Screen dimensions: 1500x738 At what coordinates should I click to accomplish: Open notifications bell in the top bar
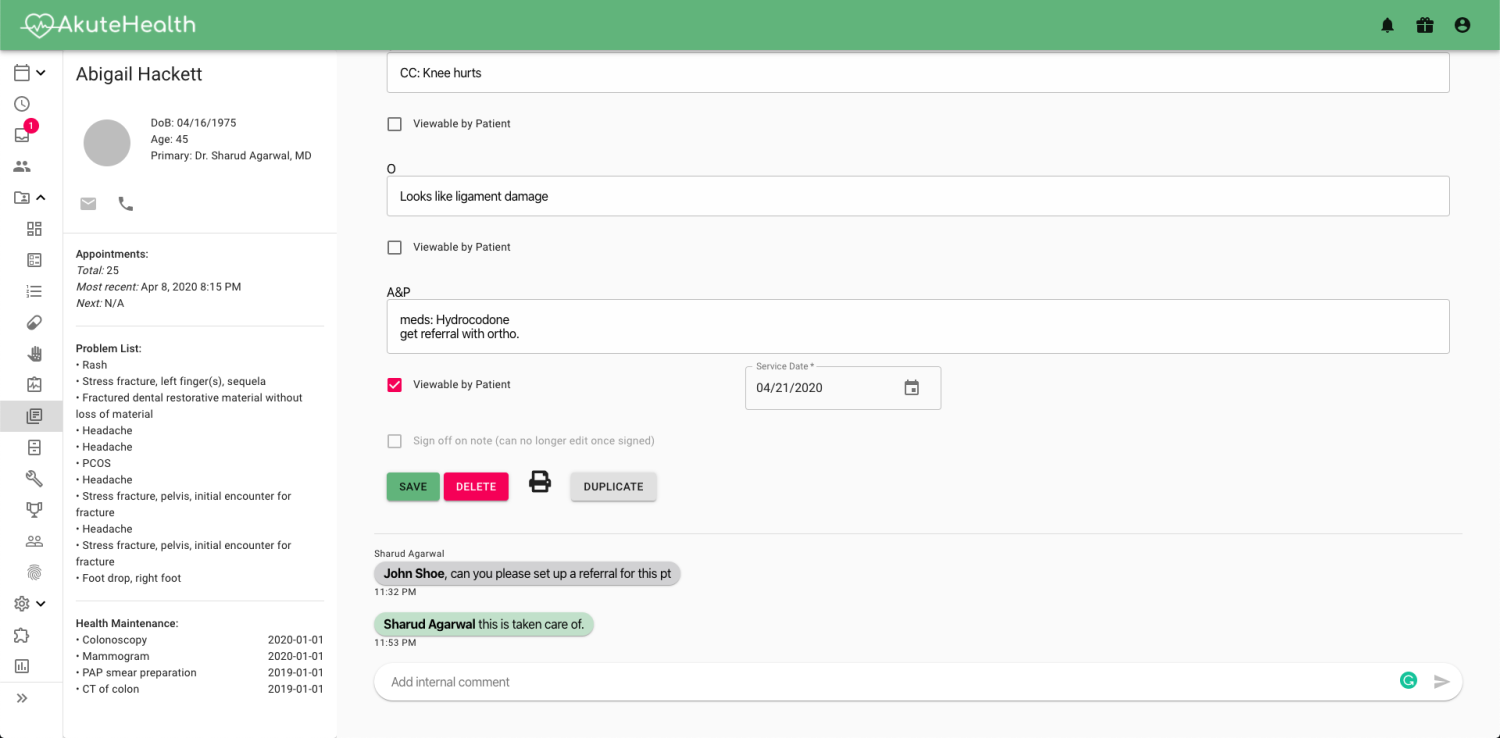[1387, 25]
